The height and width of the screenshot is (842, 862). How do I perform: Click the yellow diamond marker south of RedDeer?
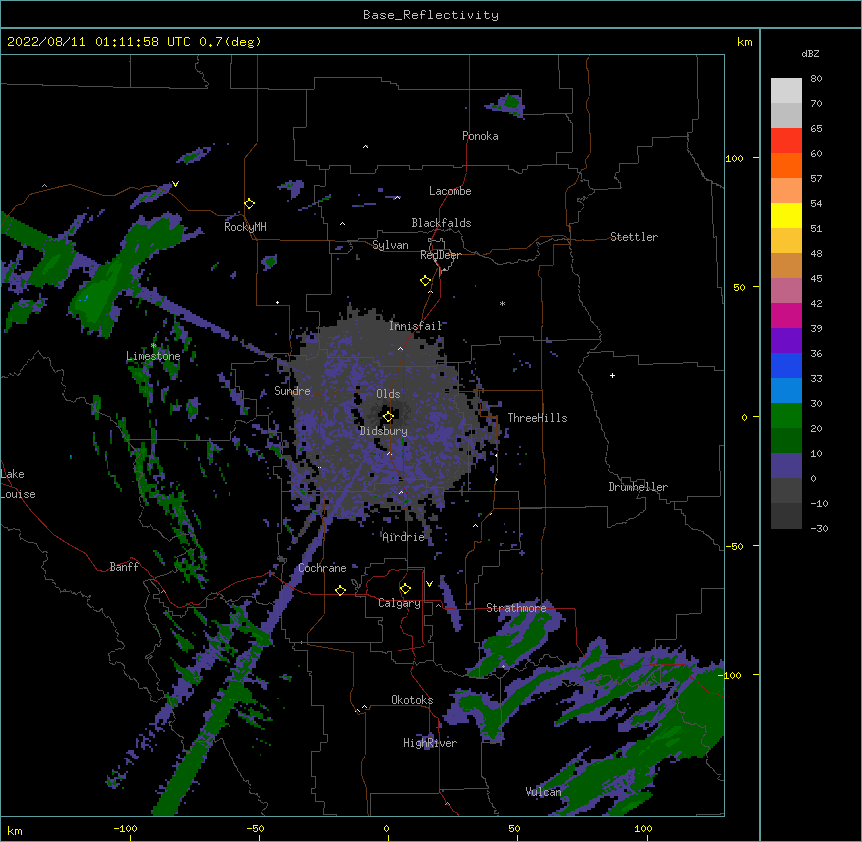[x=426, y=281]
